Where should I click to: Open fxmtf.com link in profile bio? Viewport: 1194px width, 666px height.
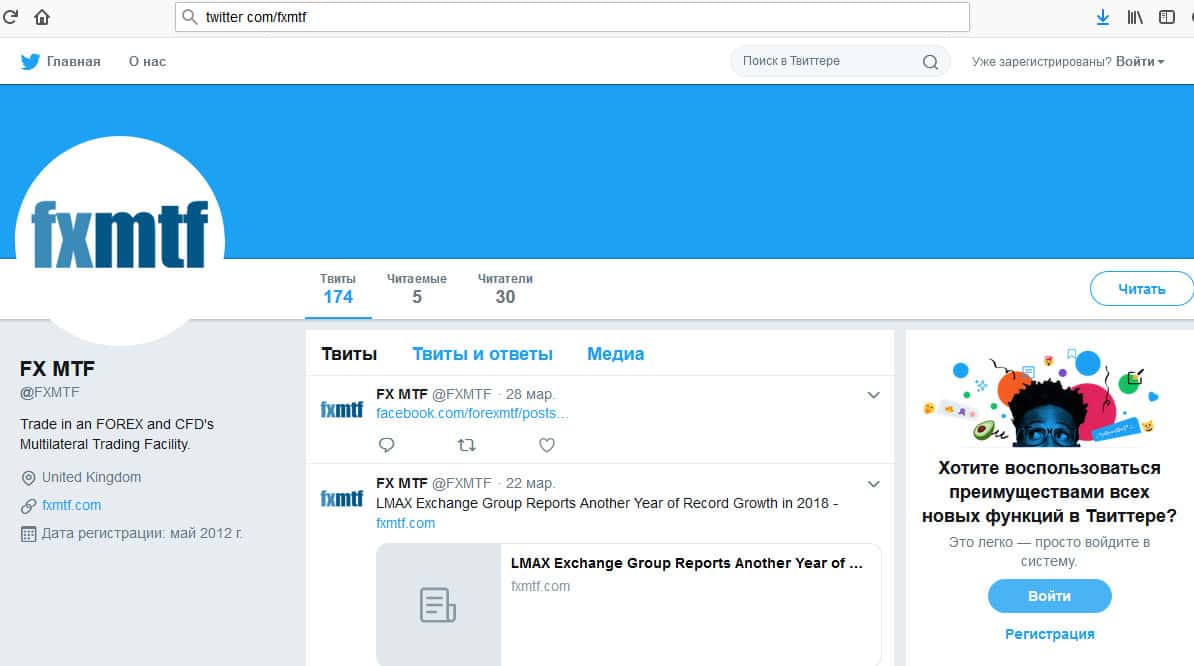71,505
